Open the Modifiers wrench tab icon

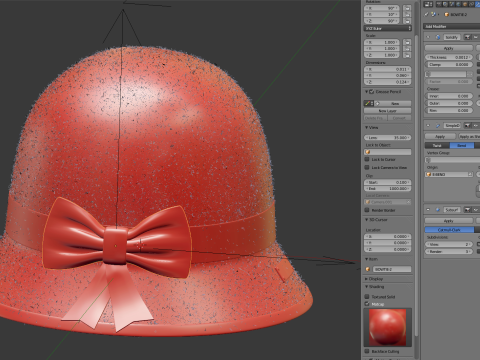[x=477, y=4]
